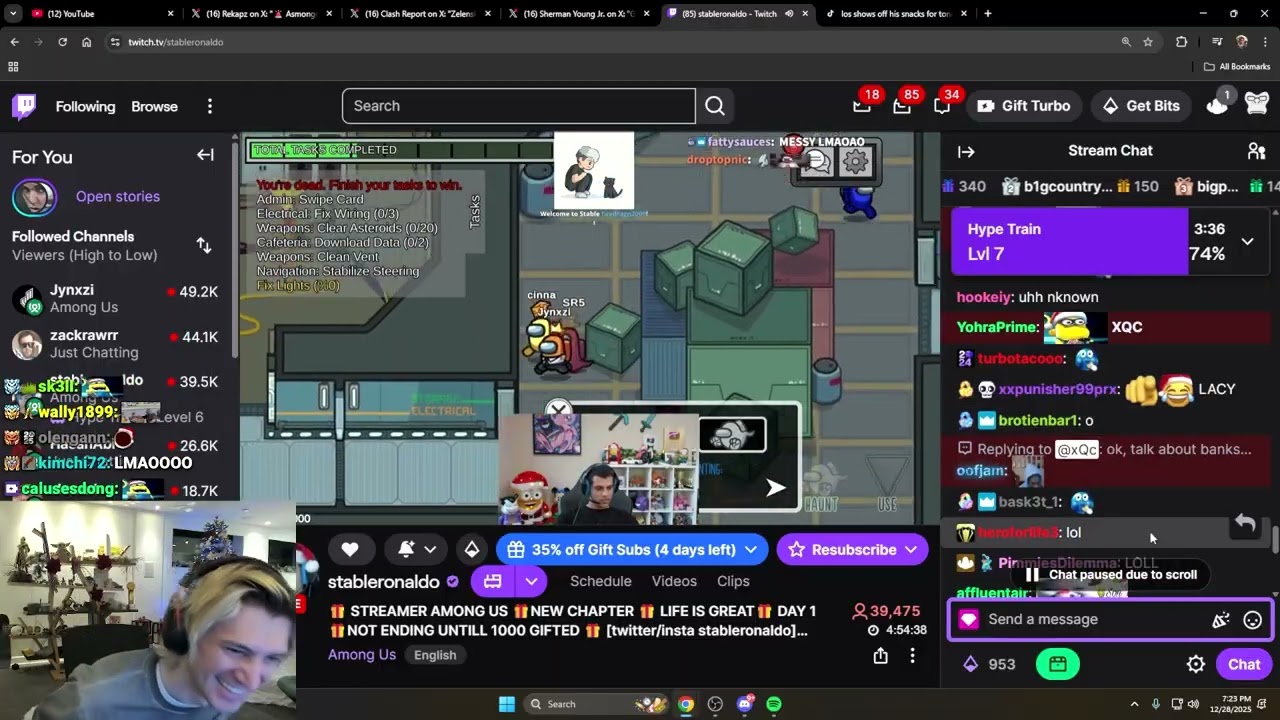Expand the 35% off Gift Subs offer

[x=633, y=549]
